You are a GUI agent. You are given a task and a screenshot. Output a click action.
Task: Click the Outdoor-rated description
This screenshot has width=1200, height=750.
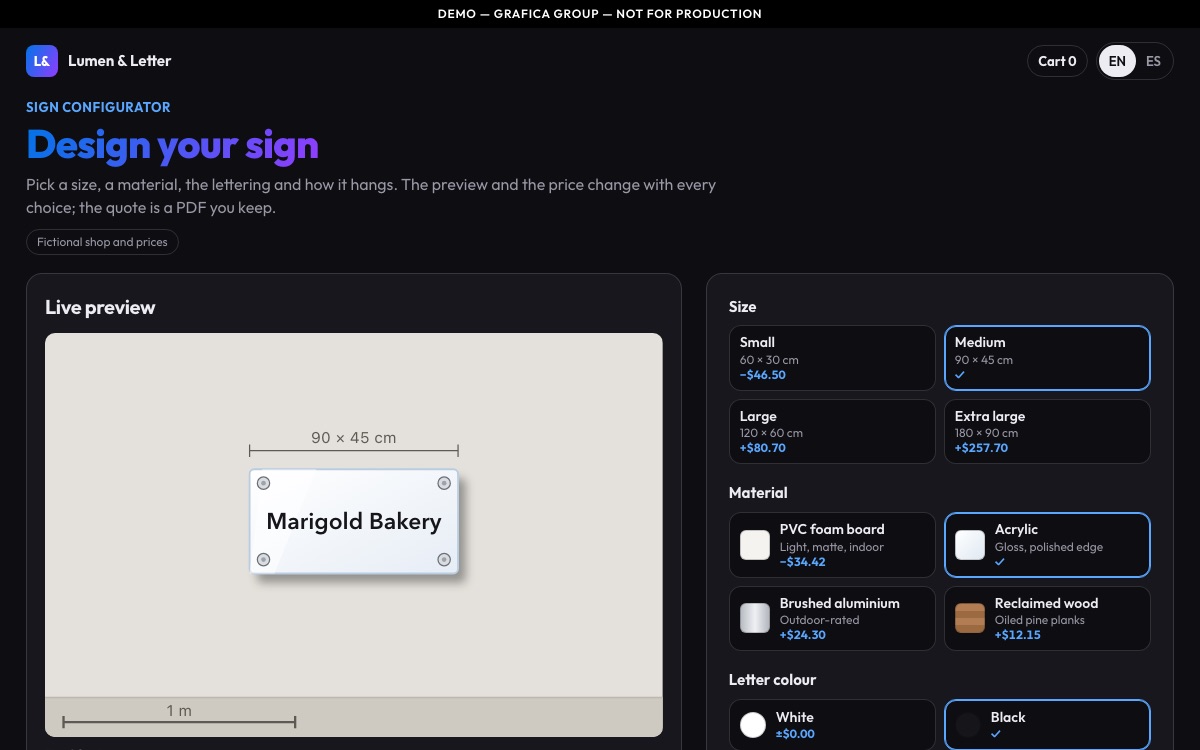tap(820, 620)
